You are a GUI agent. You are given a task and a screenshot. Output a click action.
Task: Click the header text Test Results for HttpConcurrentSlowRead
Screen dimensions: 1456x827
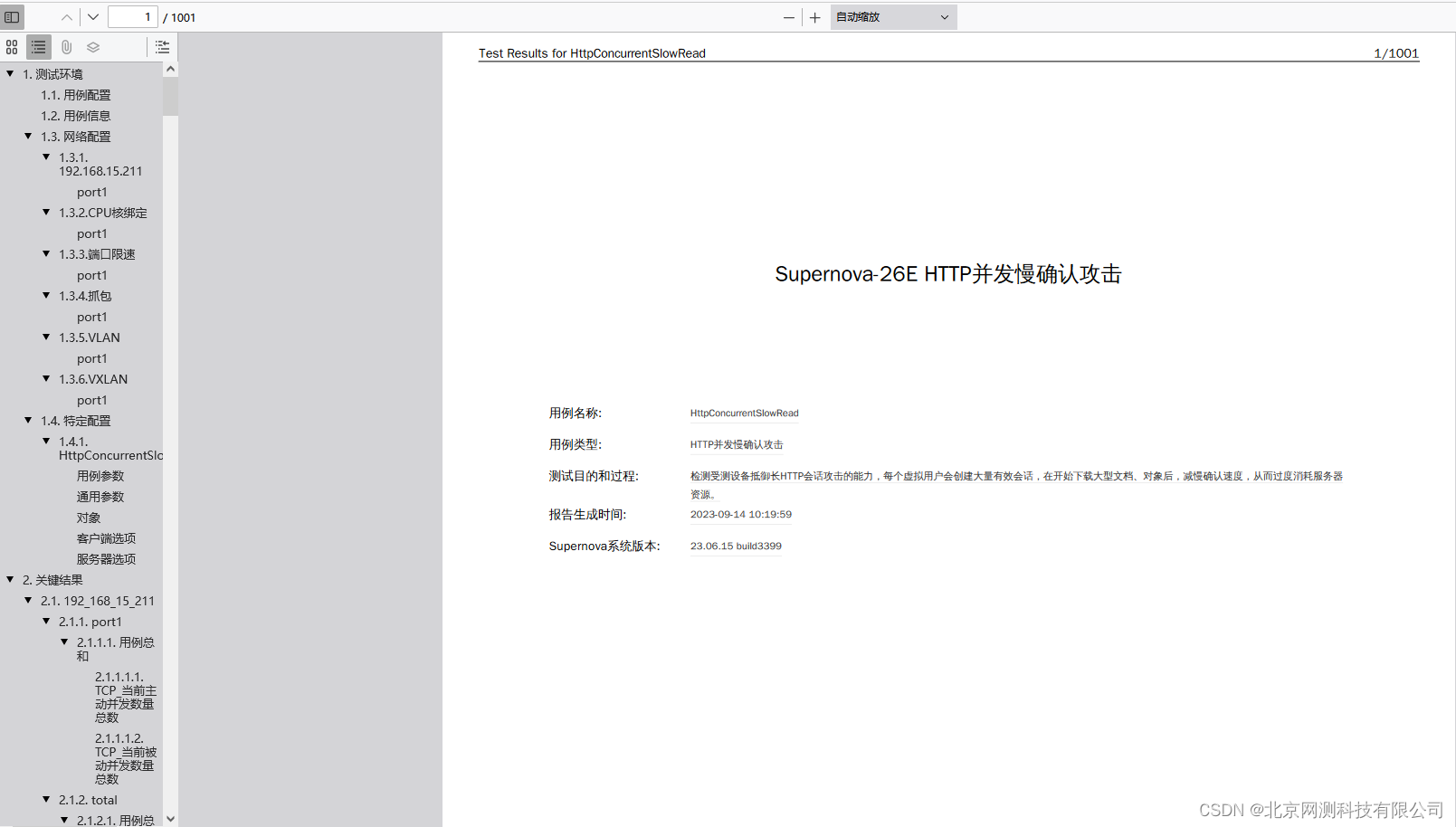(592, 53)
